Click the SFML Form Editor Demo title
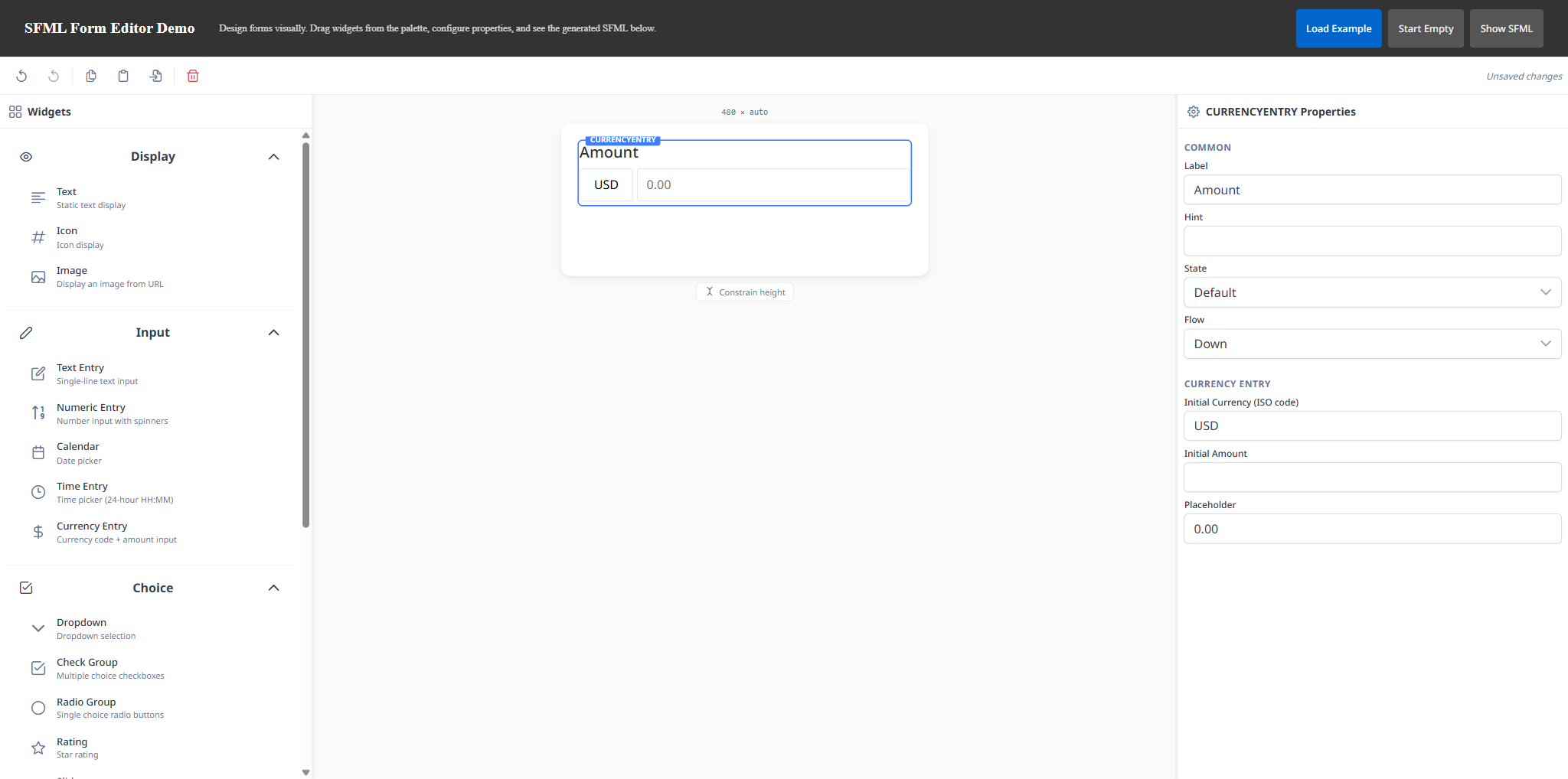 (109, 28)
